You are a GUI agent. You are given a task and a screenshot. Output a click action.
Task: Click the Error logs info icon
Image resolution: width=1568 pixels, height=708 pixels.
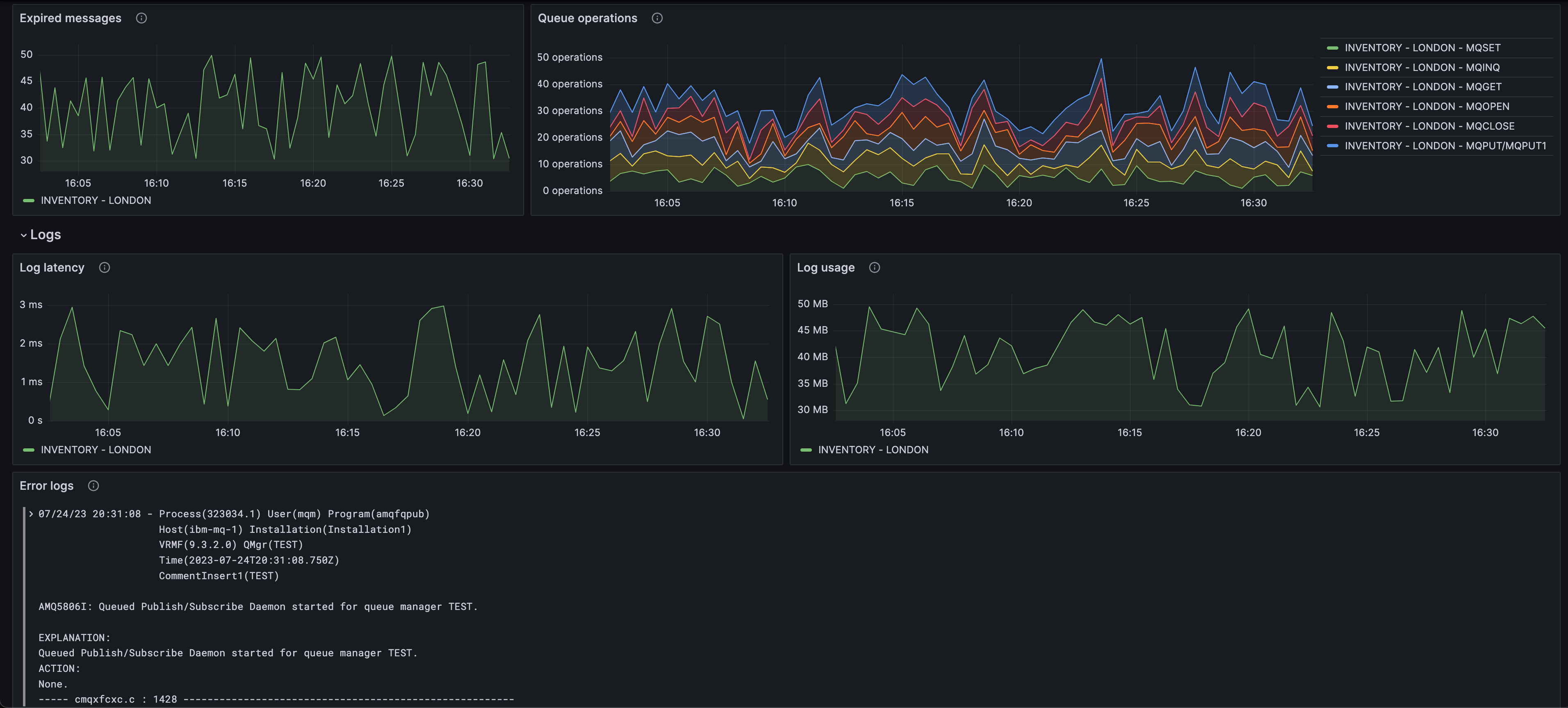coord(93,486)
